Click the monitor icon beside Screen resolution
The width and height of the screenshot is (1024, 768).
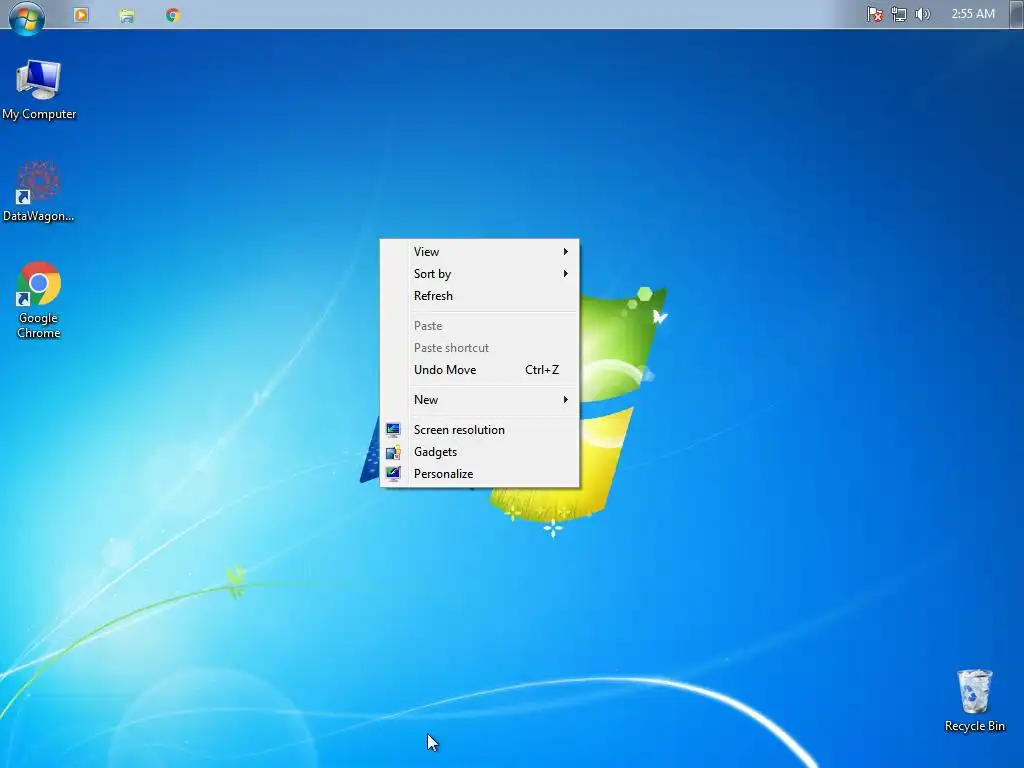click(x=393, y=430)
